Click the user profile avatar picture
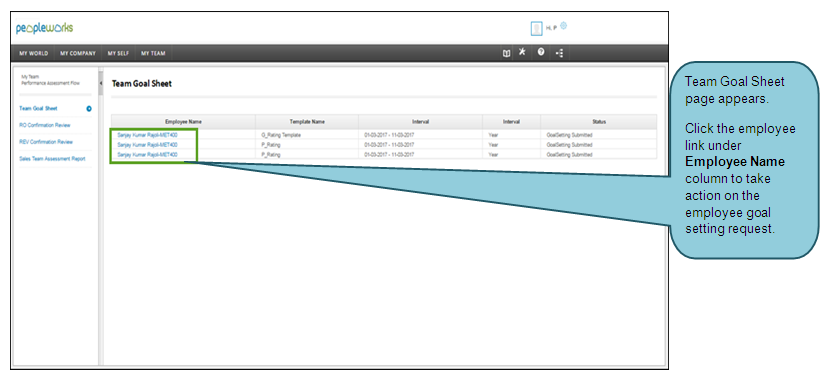Screen dimensions: 829x389 point(537,29)
